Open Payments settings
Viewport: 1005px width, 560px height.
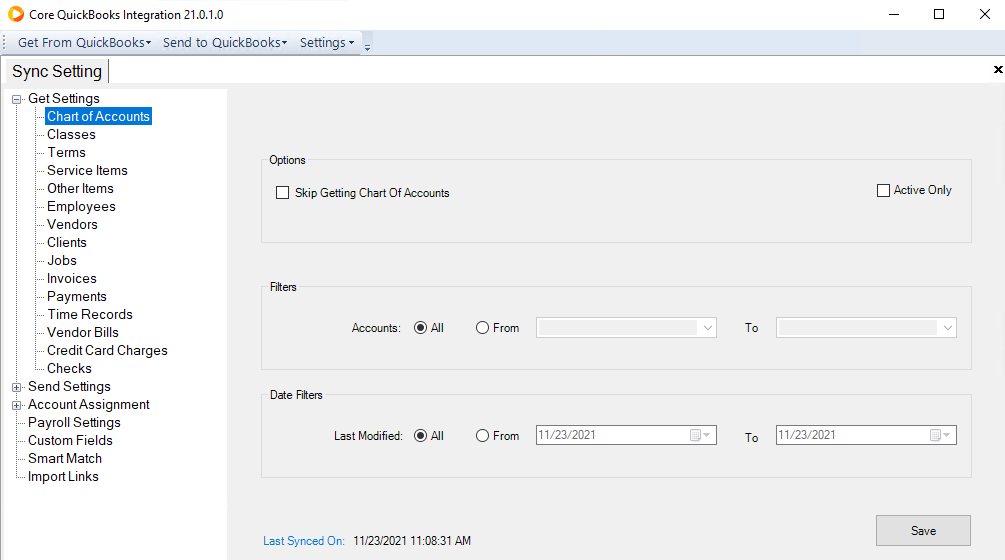pos(77,297)
